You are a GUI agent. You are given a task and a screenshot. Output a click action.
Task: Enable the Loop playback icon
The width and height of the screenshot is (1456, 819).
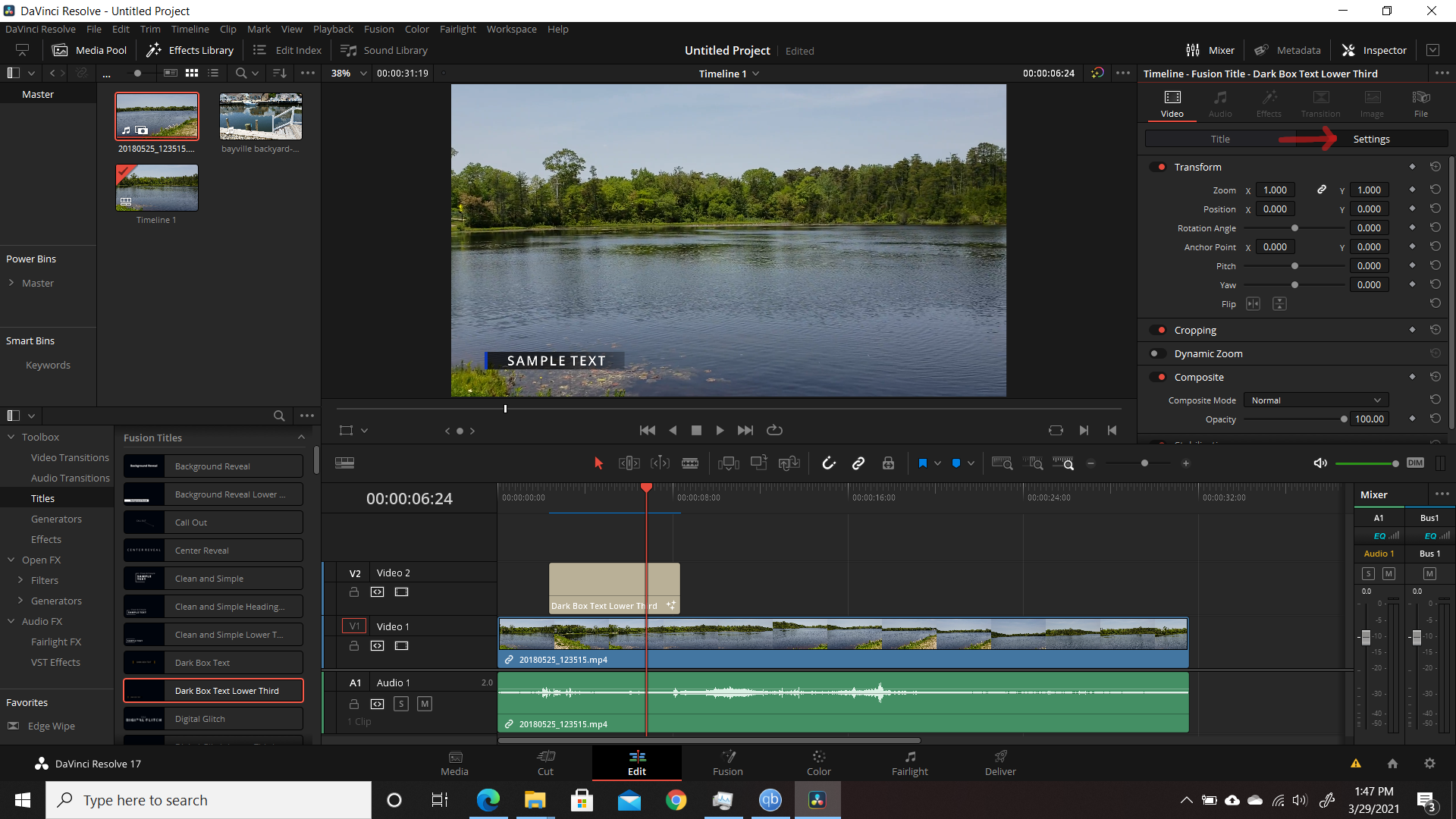774,430
